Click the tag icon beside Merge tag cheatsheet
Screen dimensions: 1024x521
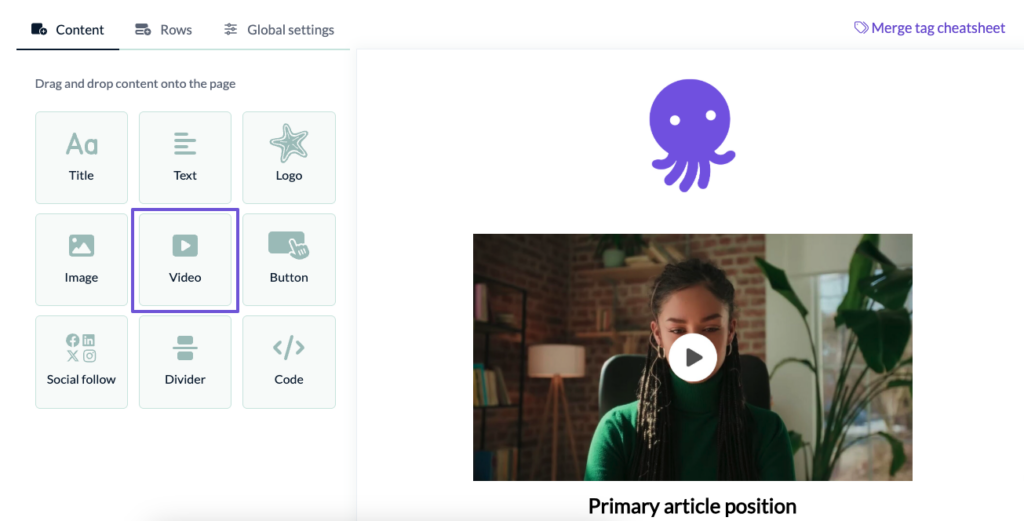point(861,28)
